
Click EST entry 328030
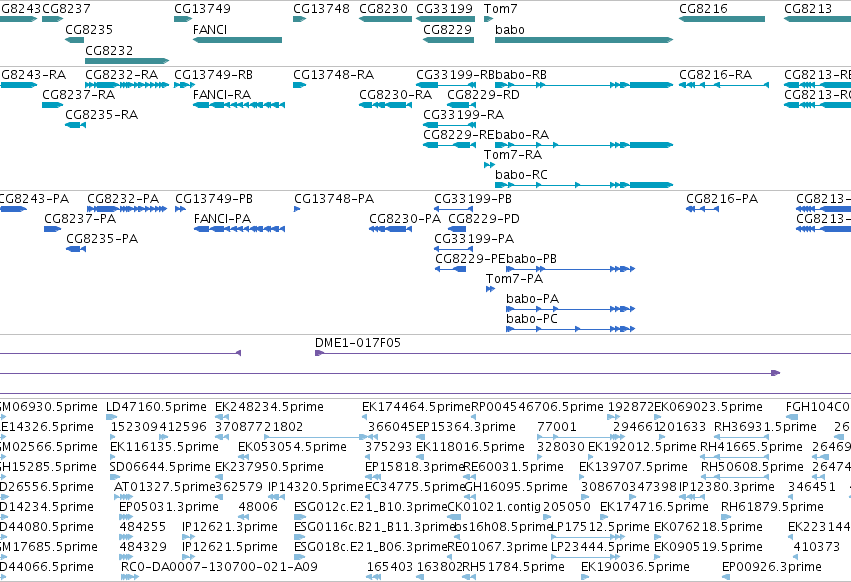click(560, 447)
